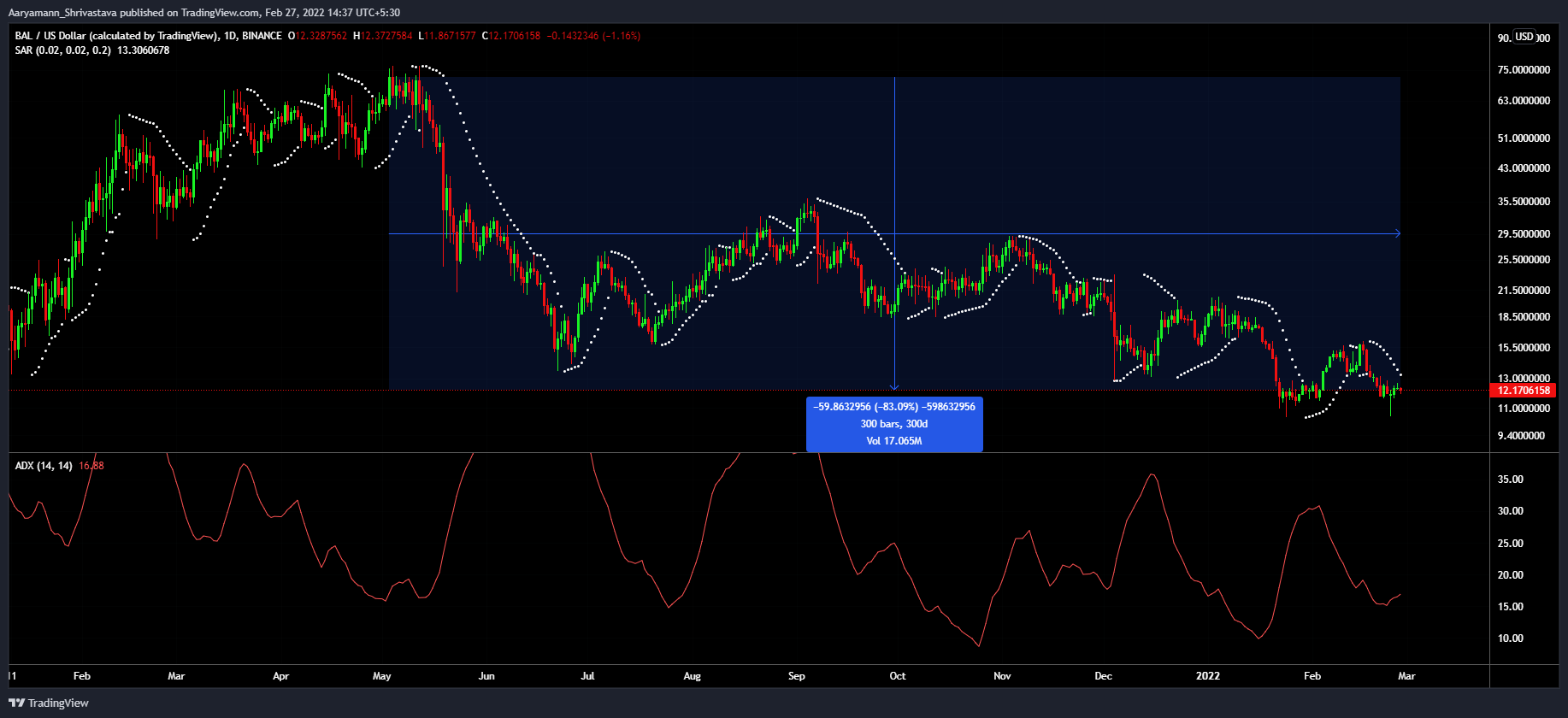Screen dimensions: 1568x718
Task: Click the Aug label on time axis
Action: (x=693, y=676)
